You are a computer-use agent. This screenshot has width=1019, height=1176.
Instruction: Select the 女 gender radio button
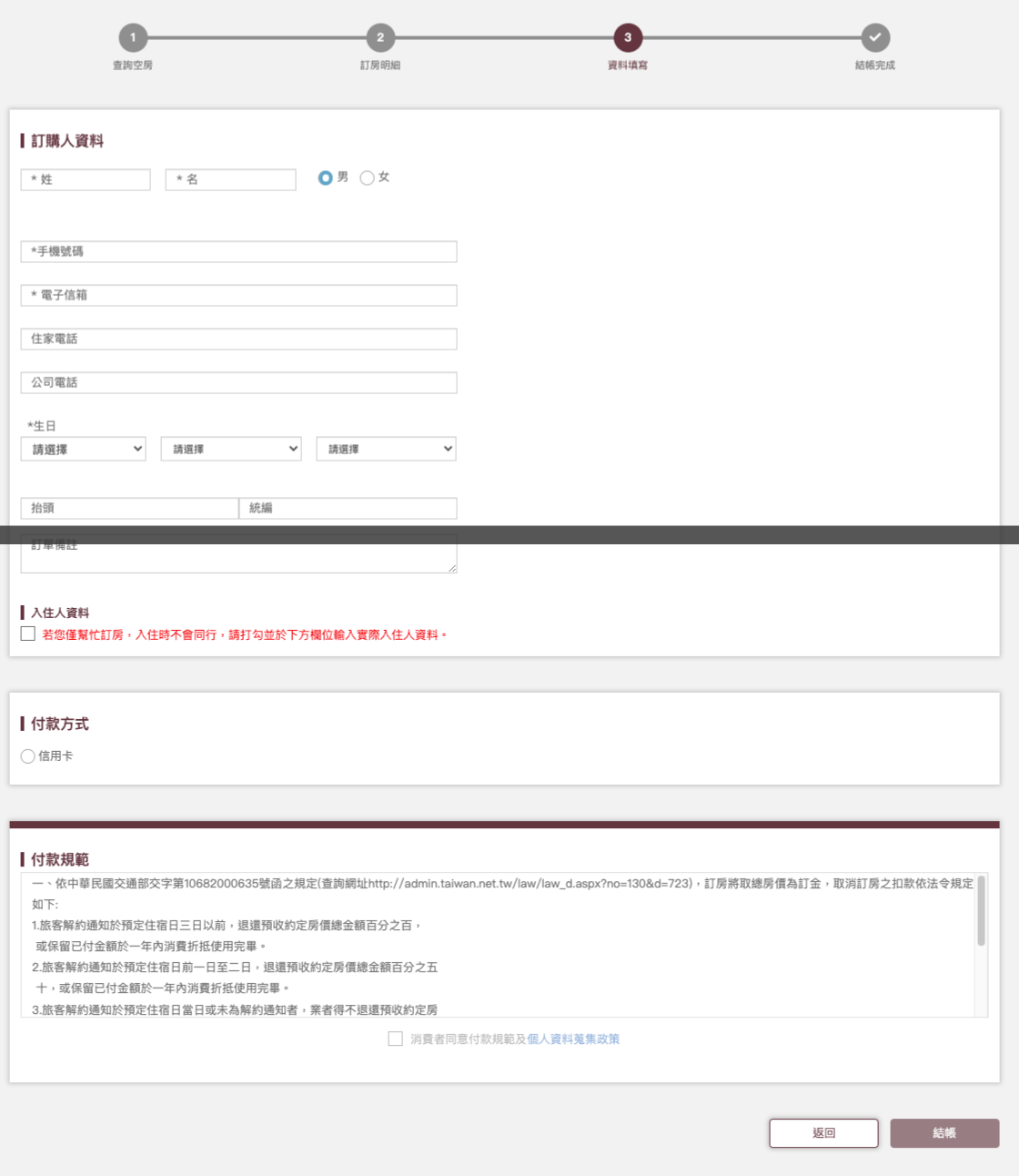point(368,177)
